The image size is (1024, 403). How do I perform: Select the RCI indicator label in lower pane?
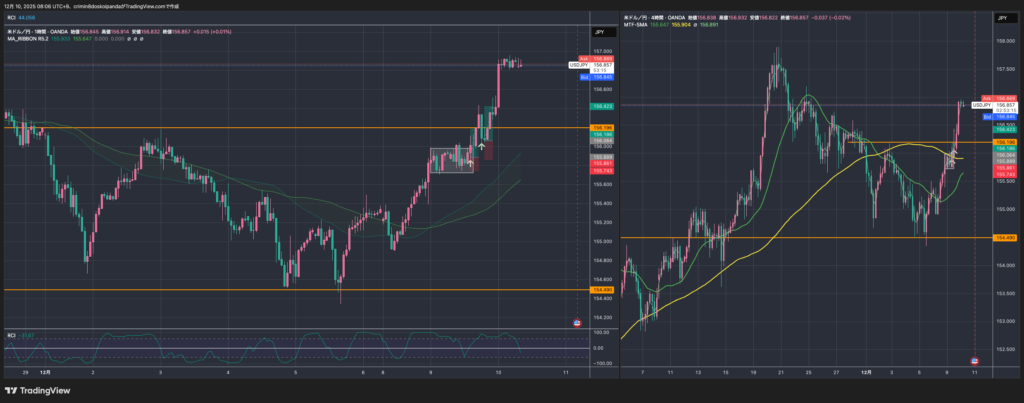(x=12, y=334)
